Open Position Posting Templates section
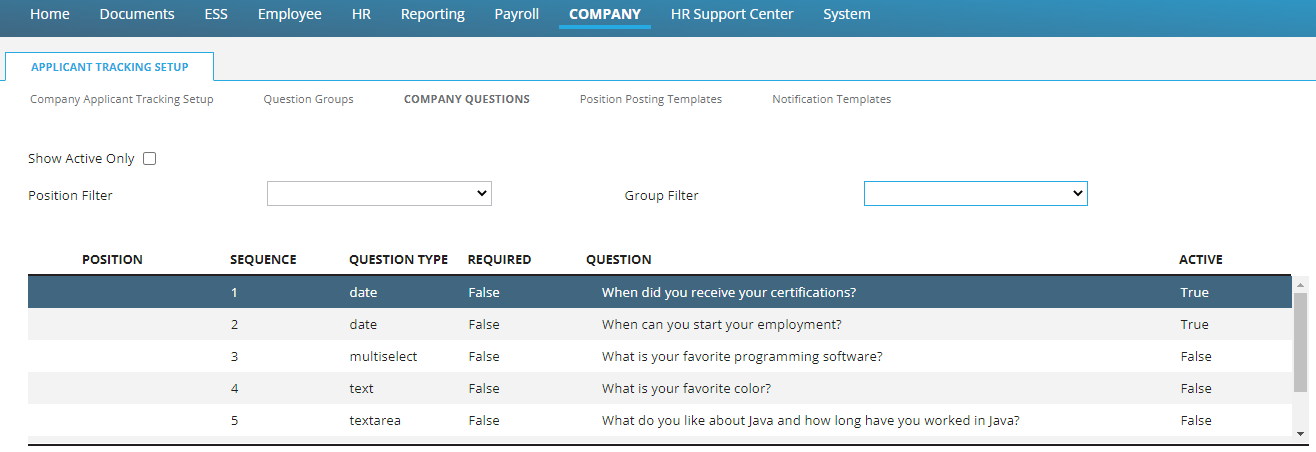The width and height of the screenshot is (1316, 452). (651, 99)
